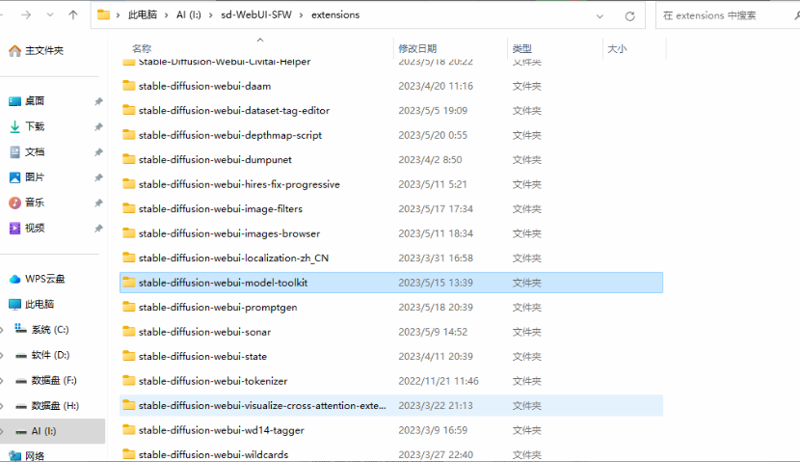800x462 pixels.
Task: Open 图片 quick access item
Action: tap(27, 177)
